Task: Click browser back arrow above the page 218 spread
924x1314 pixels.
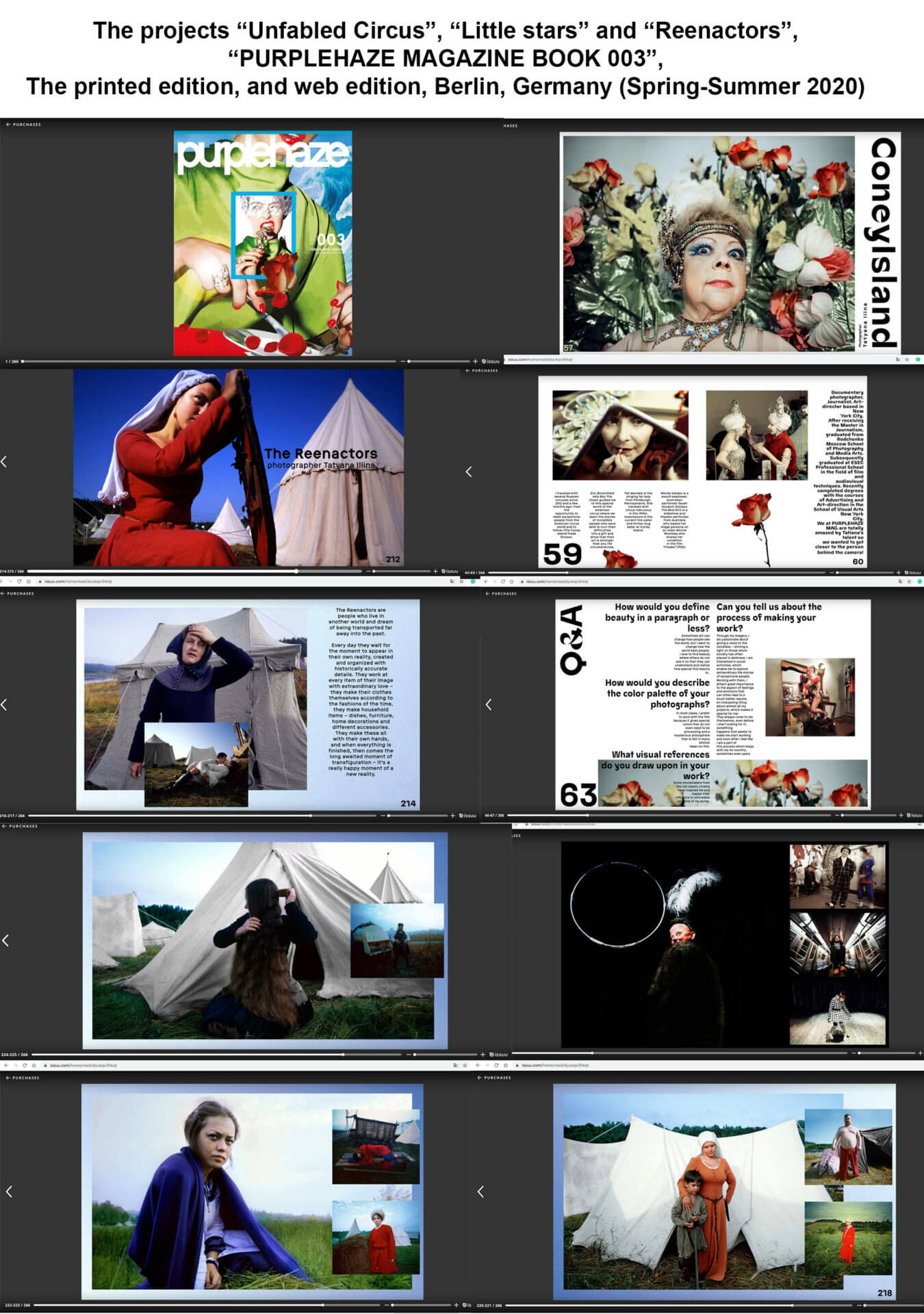Action: tap(478, 1065)
